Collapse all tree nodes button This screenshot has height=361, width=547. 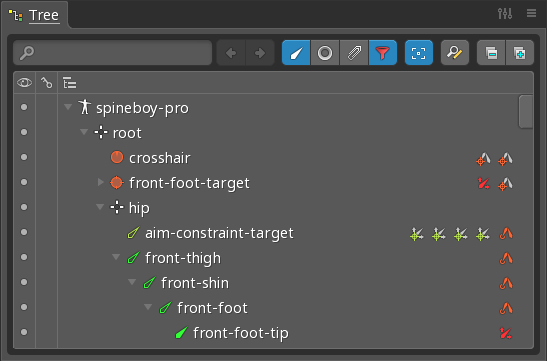[491, 53]
